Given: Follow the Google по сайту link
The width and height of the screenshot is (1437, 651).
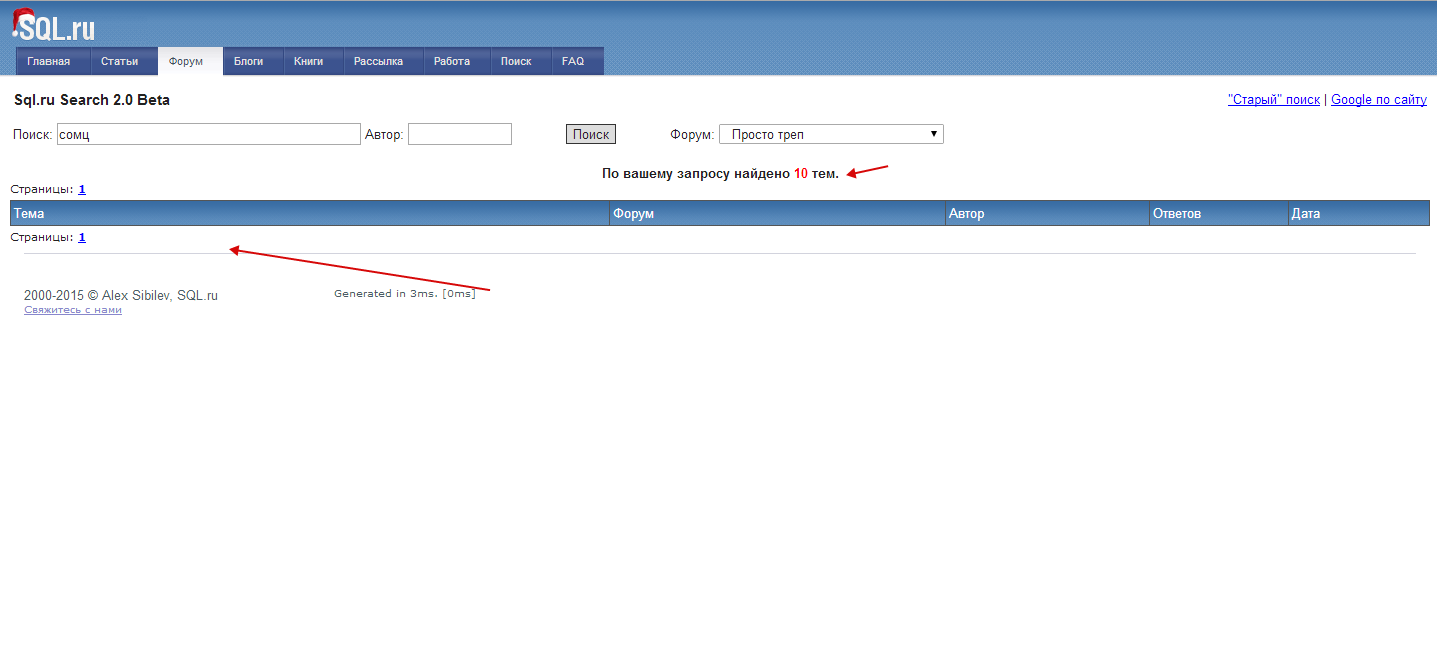Looking at the screenshot, I should pos(1378,100).
